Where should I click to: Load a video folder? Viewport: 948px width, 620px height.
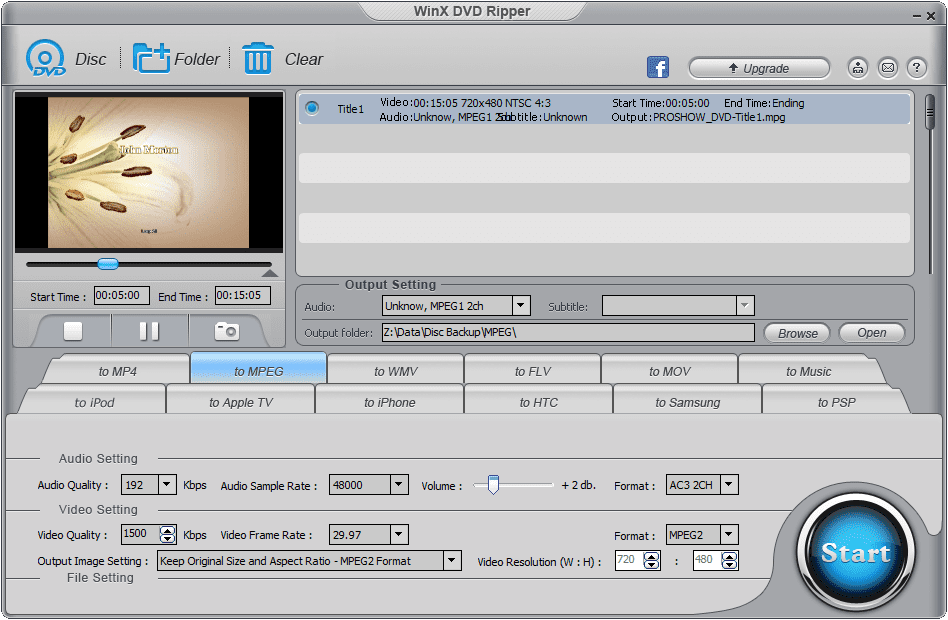(x=177, y=58)
